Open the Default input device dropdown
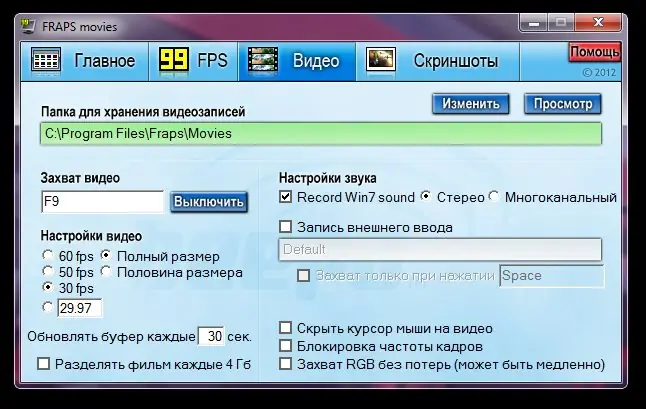The height and width of the screenshot is (409, 646). coord(440,249)
